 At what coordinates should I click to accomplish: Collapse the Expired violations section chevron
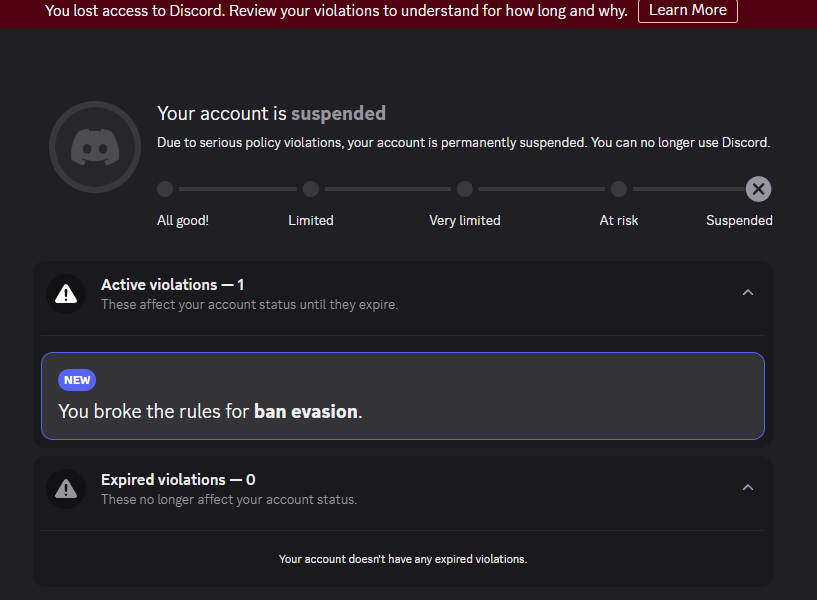pyautogui.click(x=748, y=488)
